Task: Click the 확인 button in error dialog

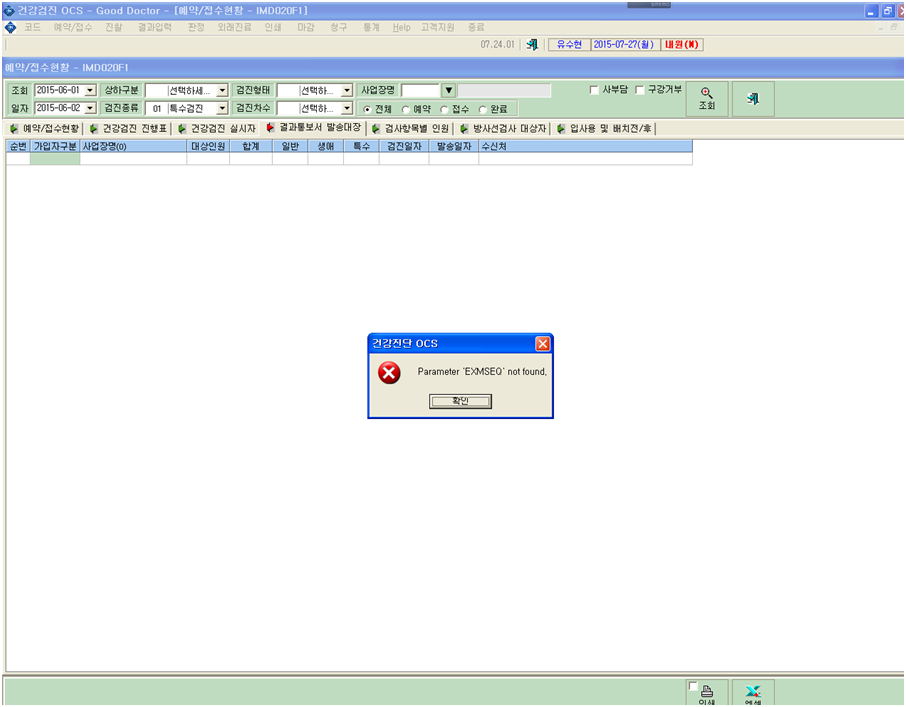Action: point(460,401)
